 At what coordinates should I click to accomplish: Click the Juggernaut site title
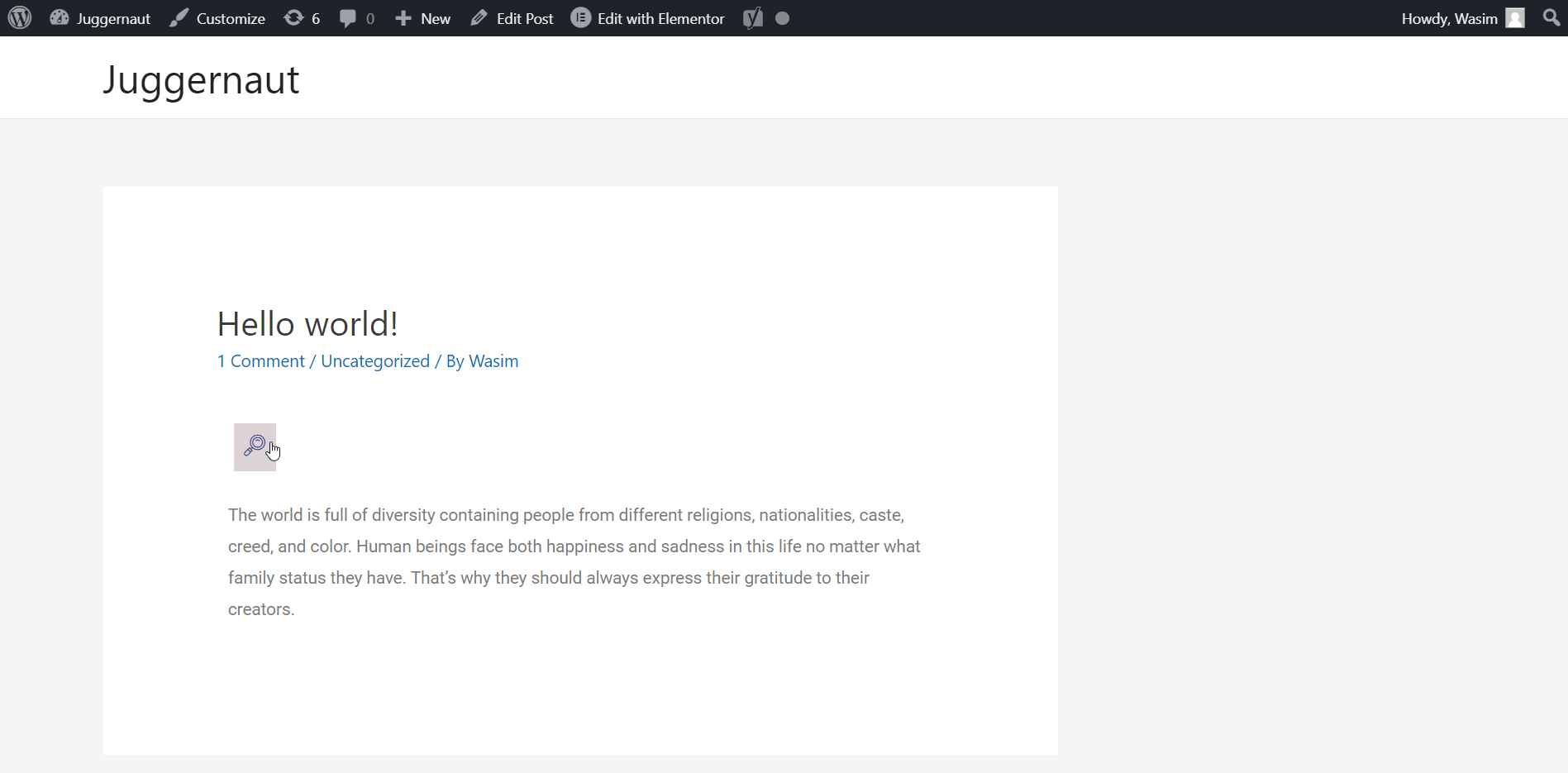click(x=201, y=80)
